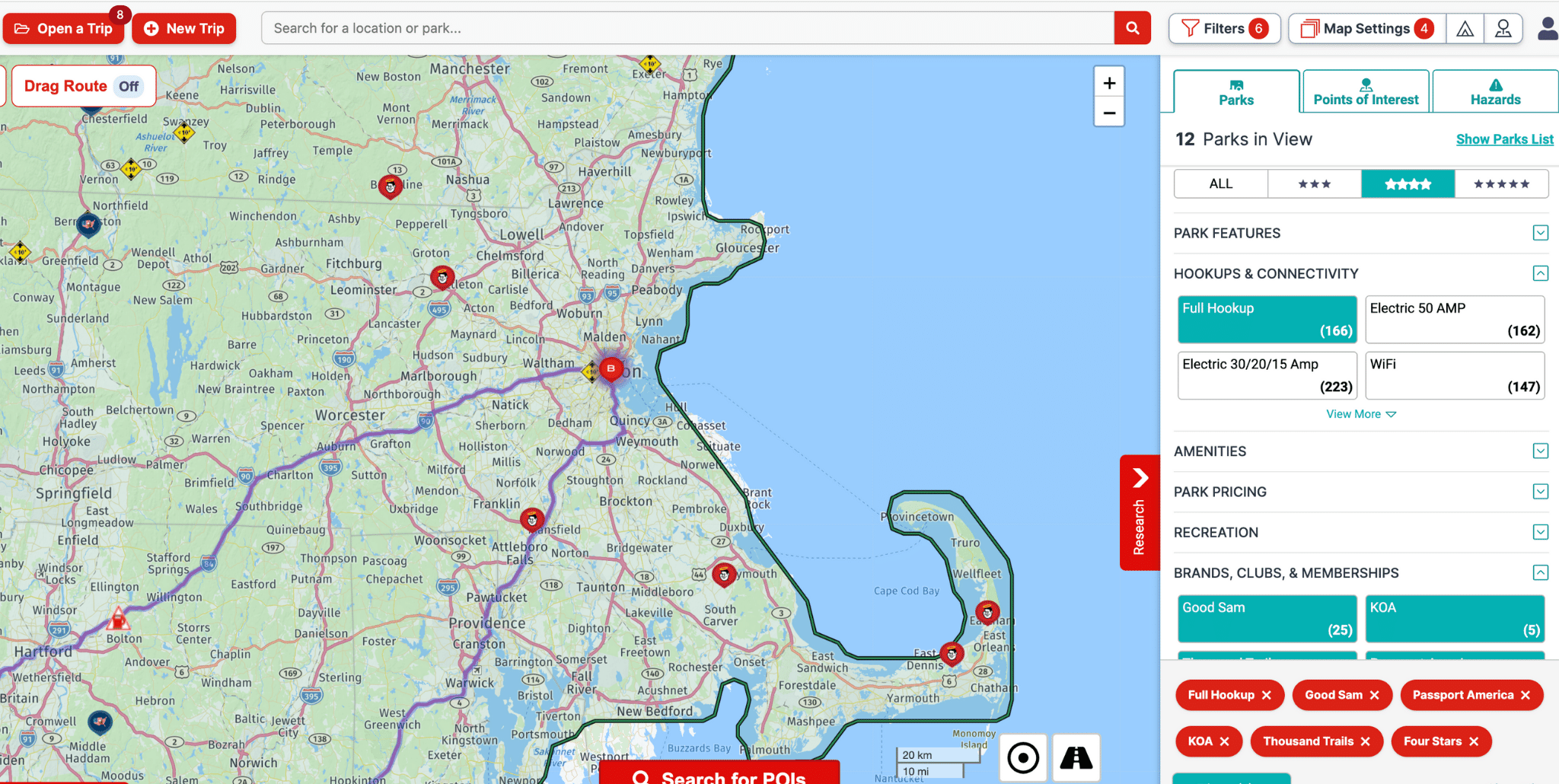Expand the Amenities section
Image resolution: width=1559 pixels, height=784 pixels.
click(1540, 451)
